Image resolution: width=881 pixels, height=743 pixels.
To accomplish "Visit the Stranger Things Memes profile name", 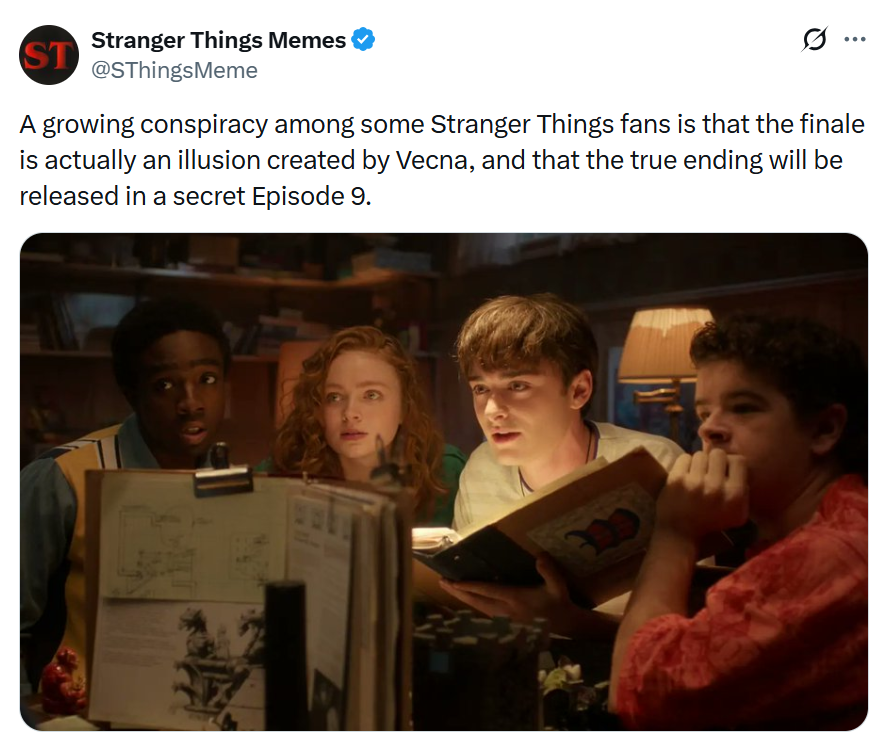I will pyautogui.click(x=219, y=40).
